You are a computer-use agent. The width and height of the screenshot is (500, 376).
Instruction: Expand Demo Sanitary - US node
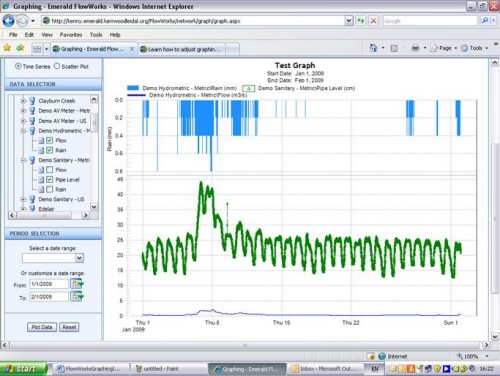23,199
